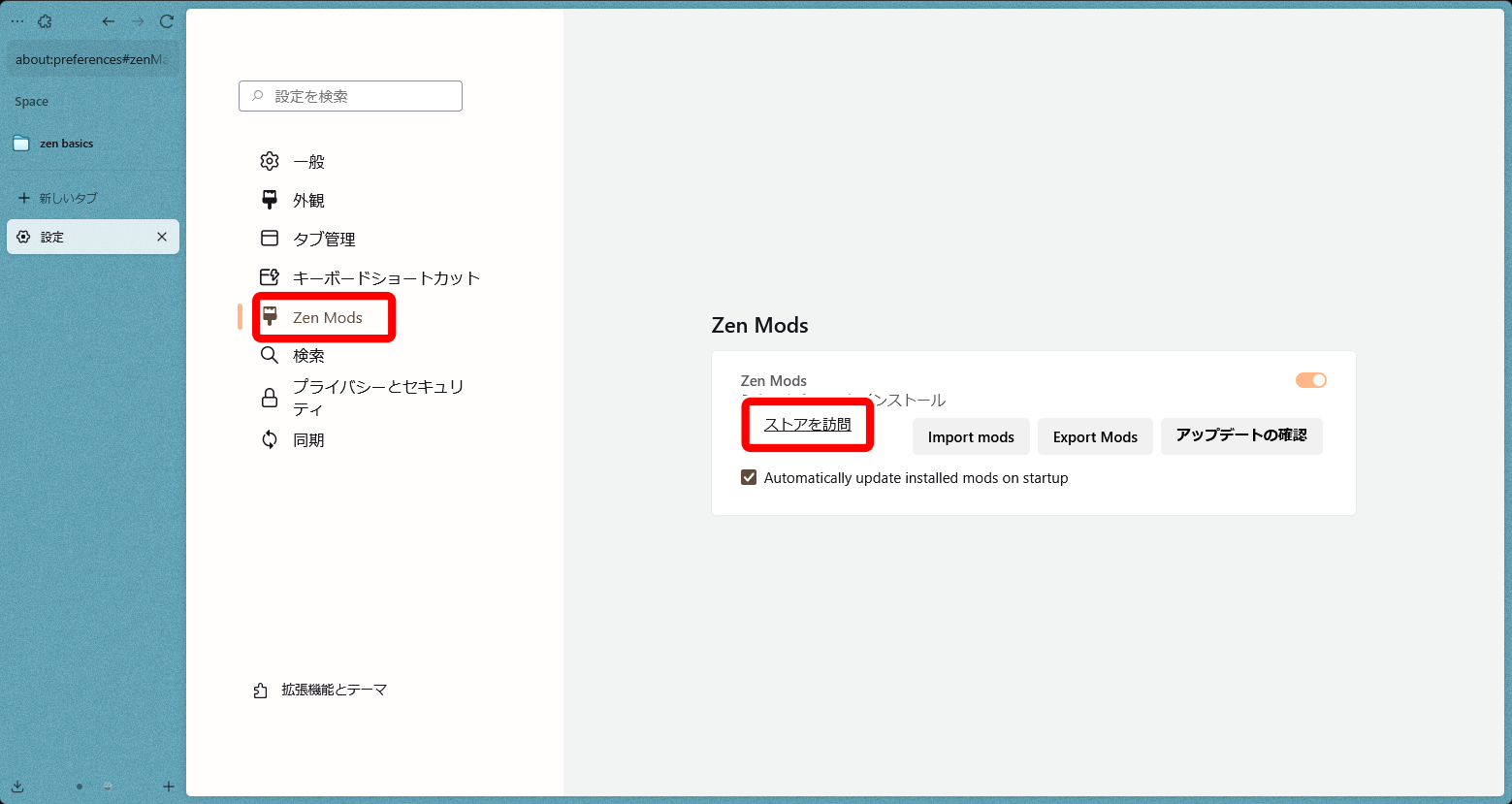
Task: Reload the page with the refresh icon
Action: click(x=167, y=21)
